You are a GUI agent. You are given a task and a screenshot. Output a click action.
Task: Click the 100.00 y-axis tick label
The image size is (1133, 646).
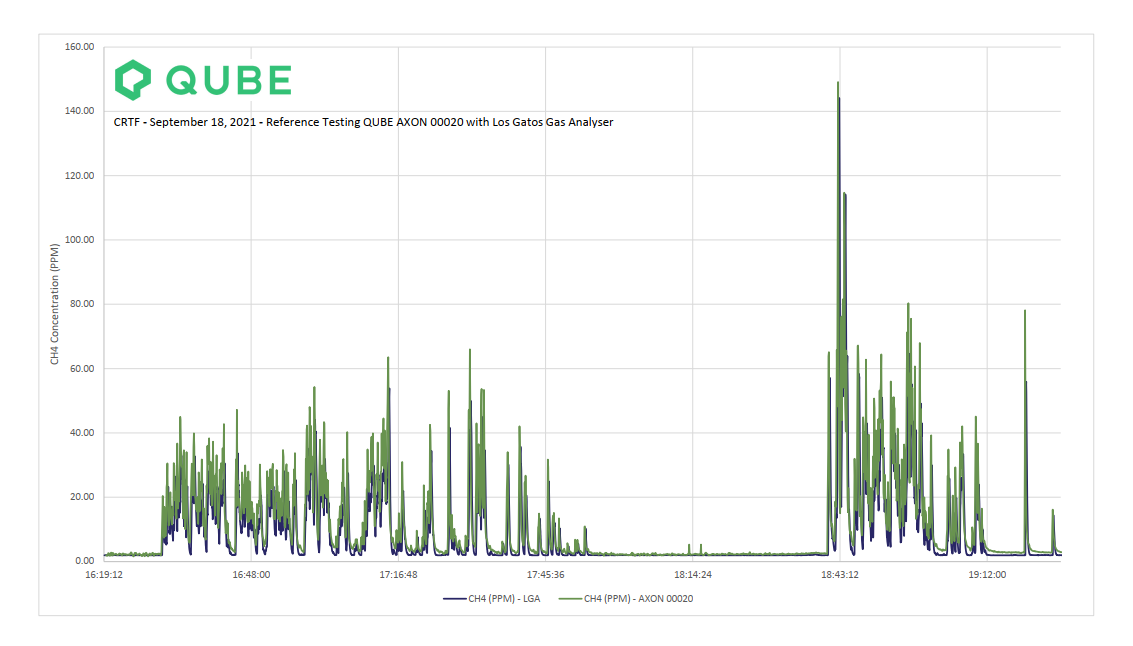[80, 240]
